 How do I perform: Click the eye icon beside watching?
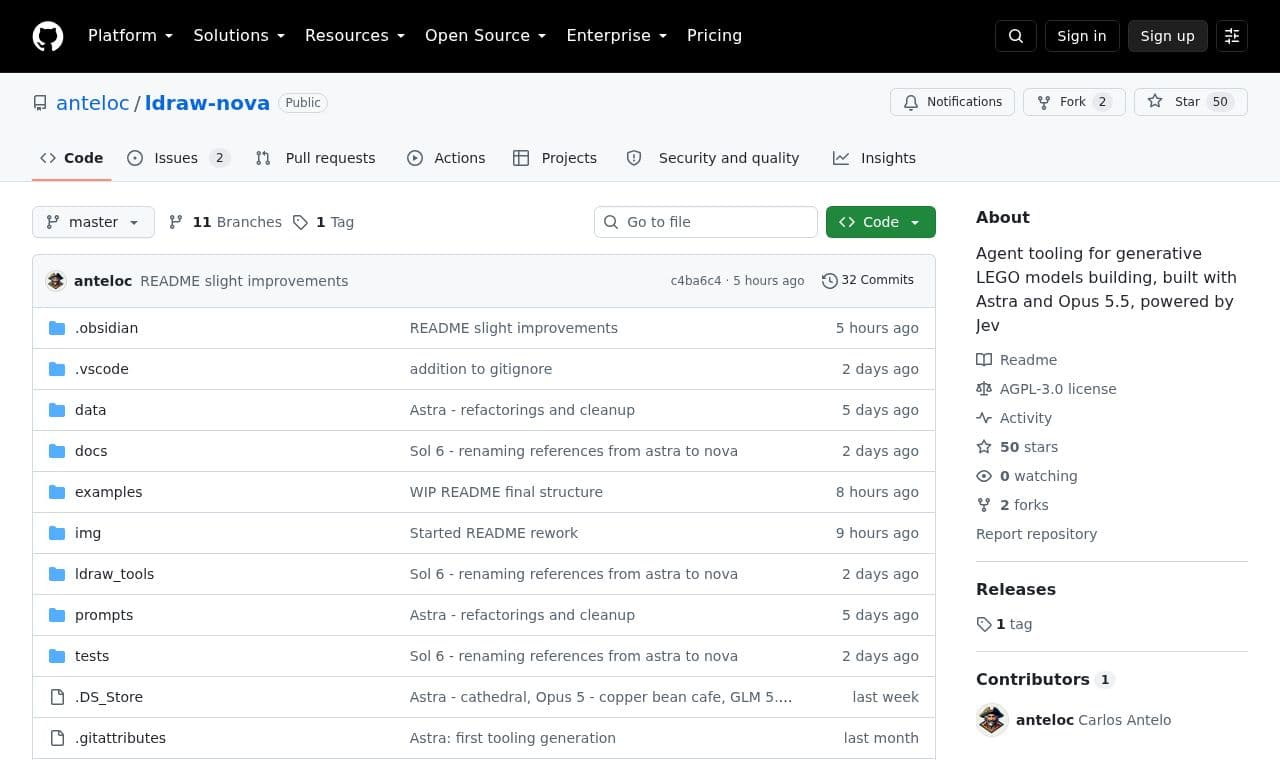984,476
